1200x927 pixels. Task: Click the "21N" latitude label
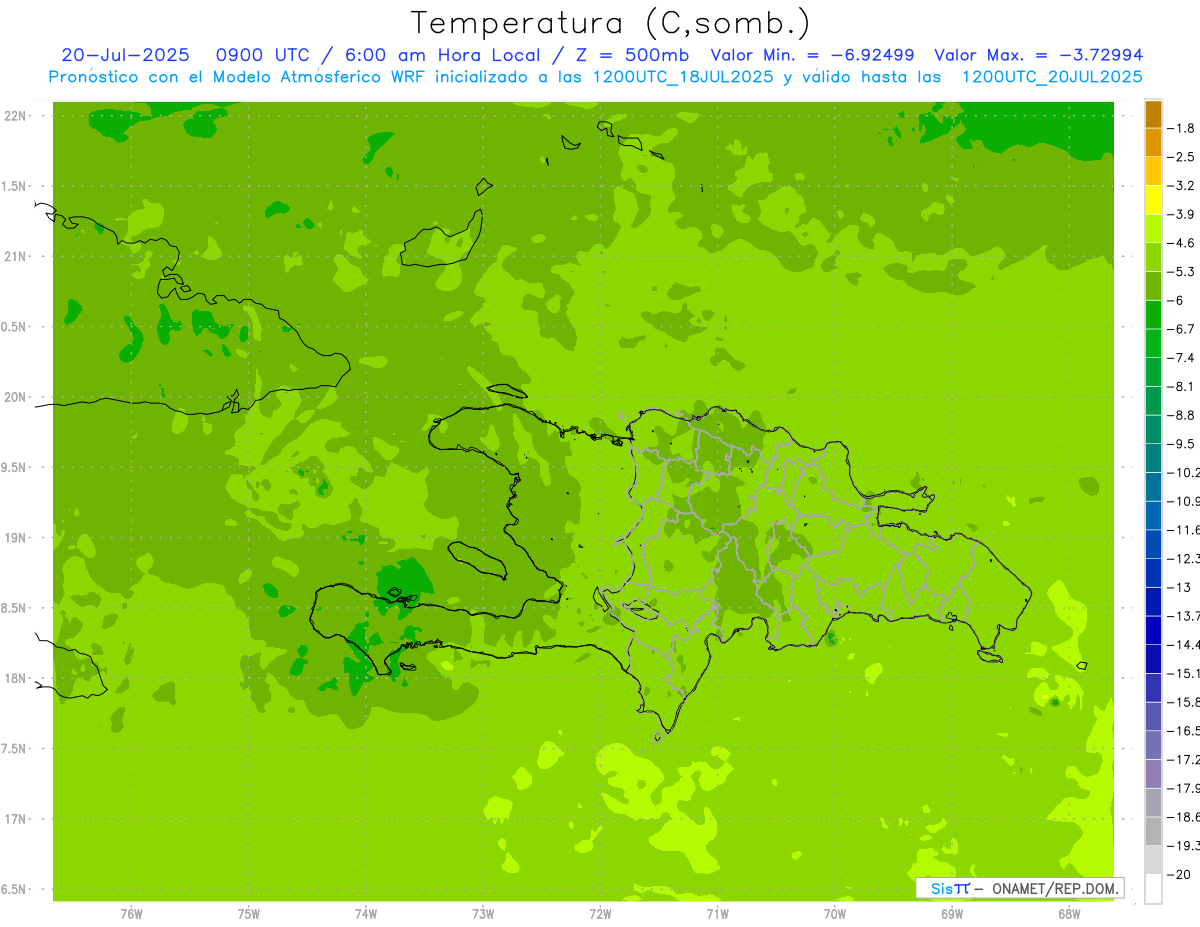tap(15, 257)
